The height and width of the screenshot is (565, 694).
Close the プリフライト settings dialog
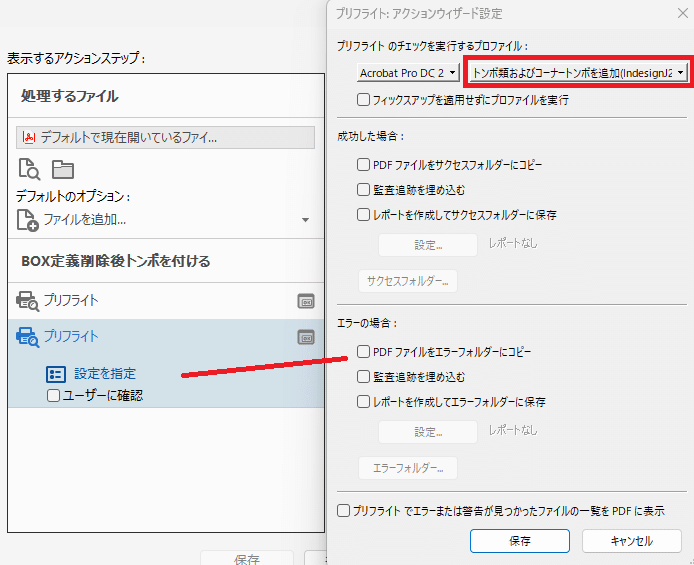[683, 13]
